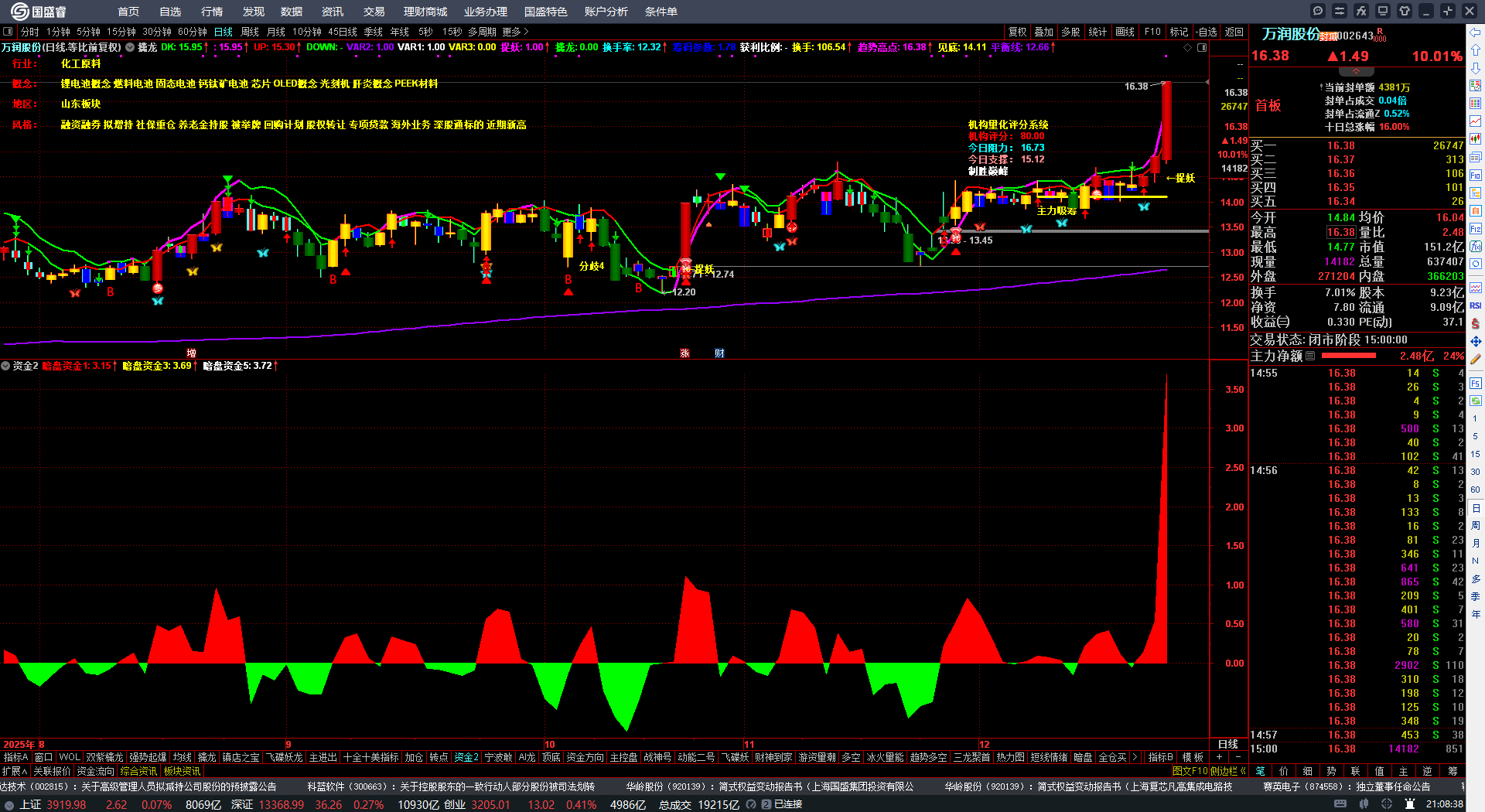Open the 行情 menu
Viewport: 1485px width, 812px height.
pyautogui.click(x=212, y=12)
